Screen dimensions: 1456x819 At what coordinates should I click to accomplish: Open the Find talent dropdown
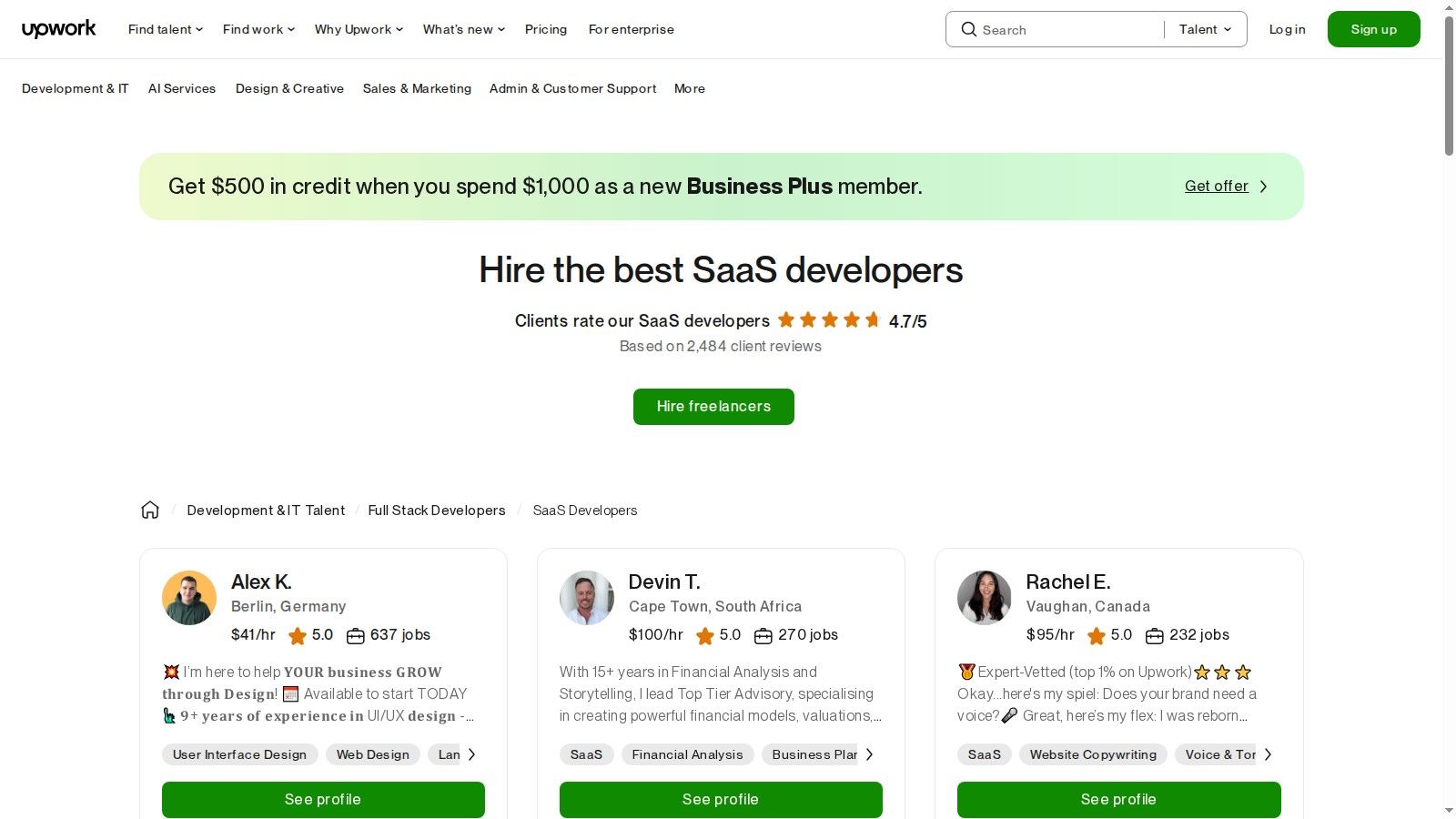(x=165, y=29)
